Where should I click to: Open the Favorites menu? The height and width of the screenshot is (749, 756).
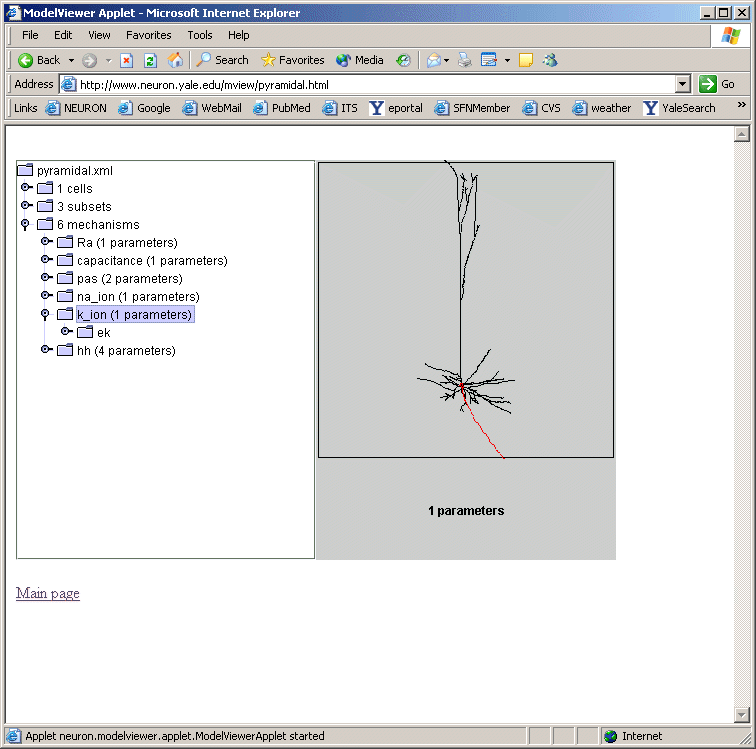pos(148,35)
